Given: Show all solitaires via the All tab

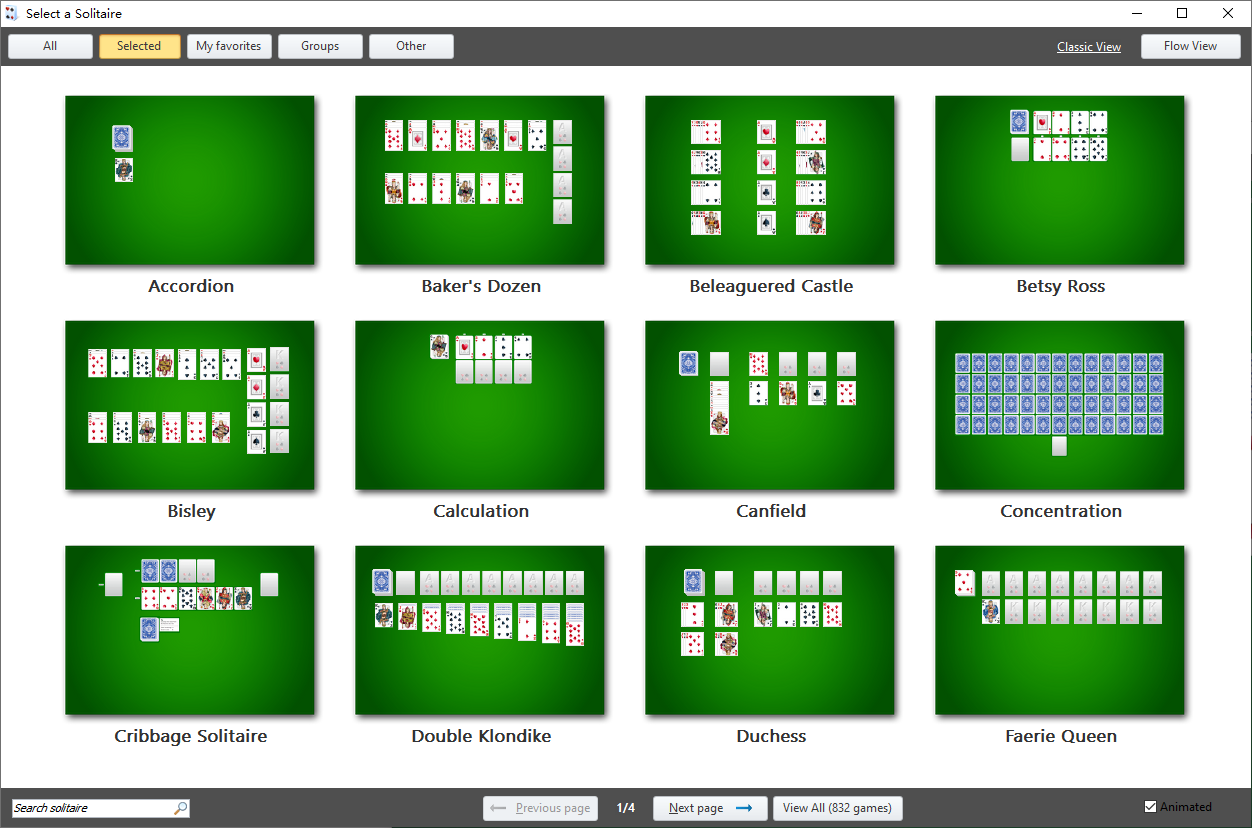Looking at the screenshot, I should (50, 46).
